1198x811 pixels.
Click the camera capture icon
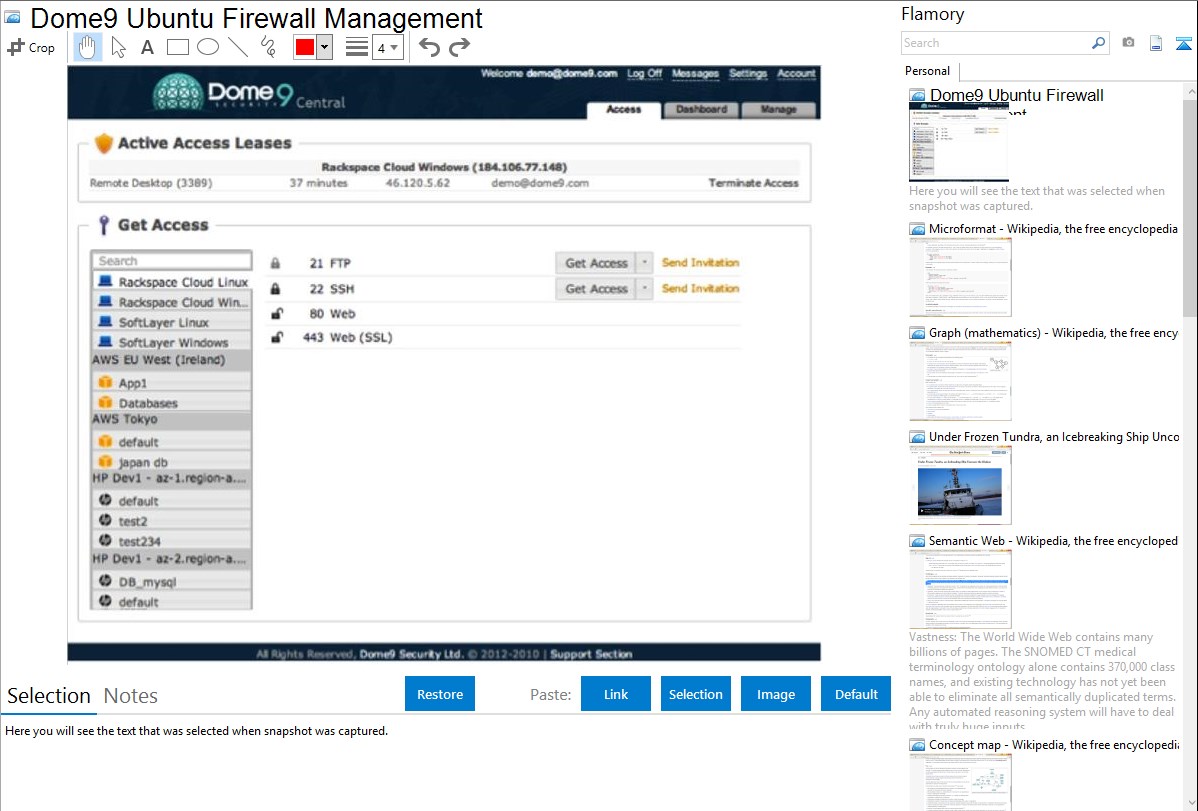pyautogui.click(x=1128, y=43)
